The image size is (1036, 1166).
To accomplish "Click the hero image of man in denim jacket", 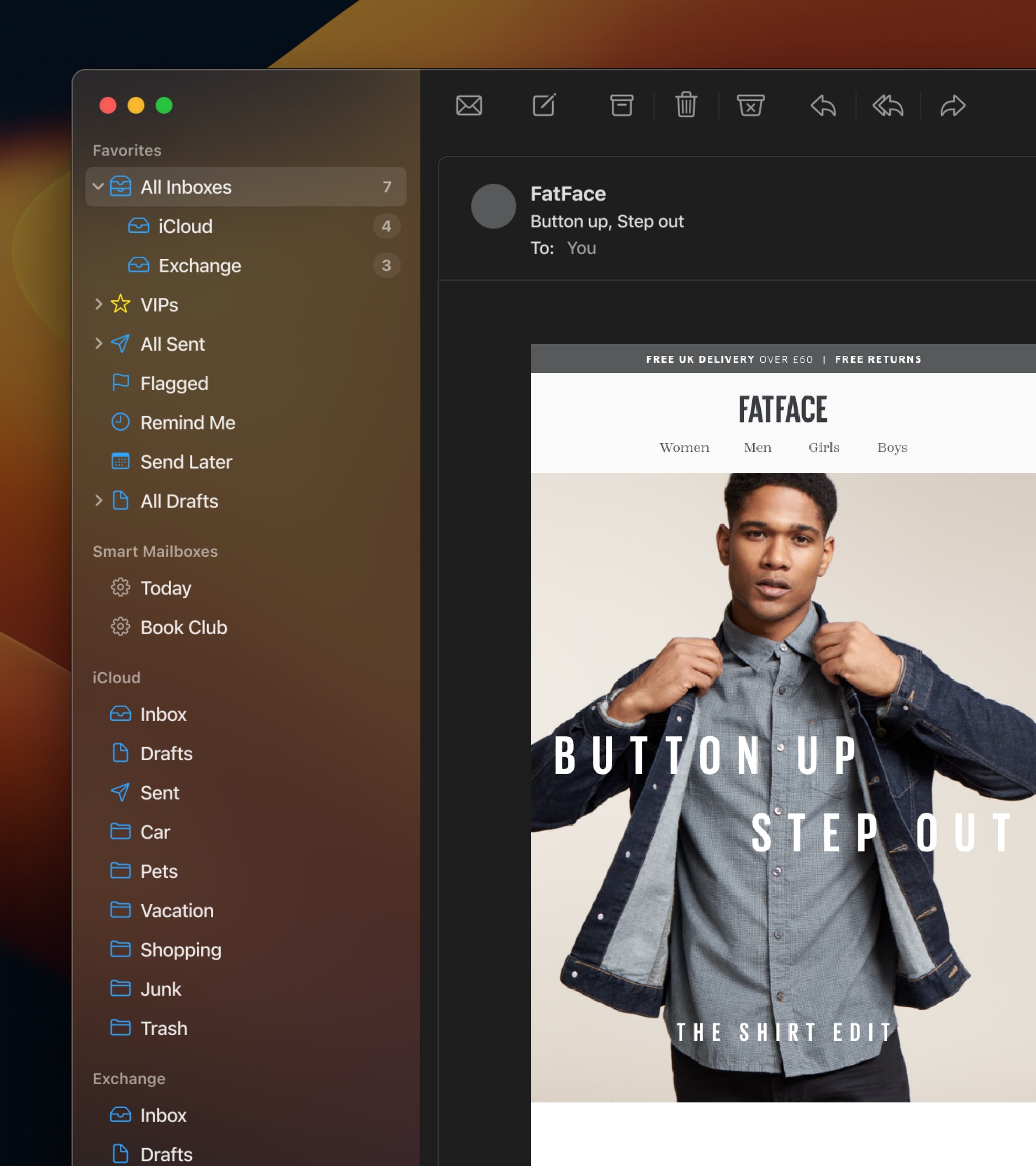I will pyautogui.click(x=783, y=787).
